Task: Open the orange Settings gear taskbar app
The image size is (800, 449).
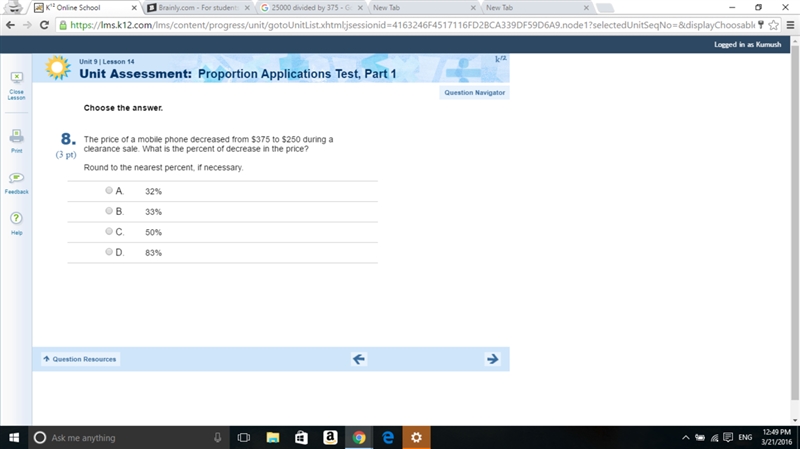Action: pyautogui.click(x=416, y=438)
